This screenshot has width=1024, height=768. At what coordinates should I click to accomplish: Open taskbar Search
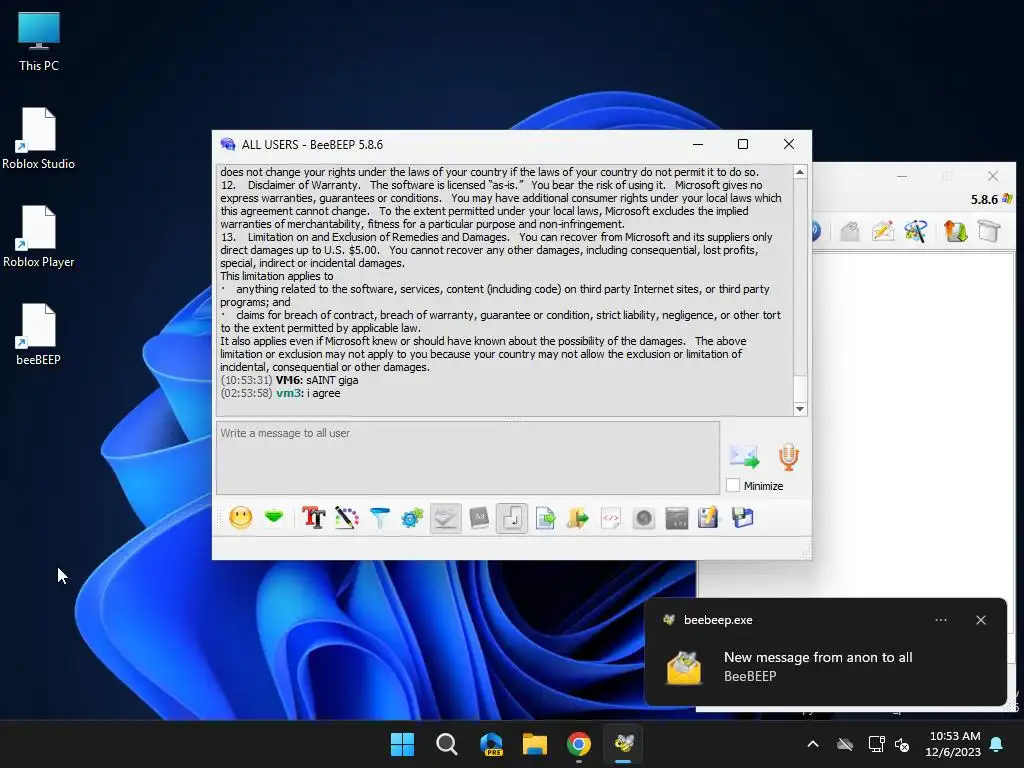(x=447, y=744)
